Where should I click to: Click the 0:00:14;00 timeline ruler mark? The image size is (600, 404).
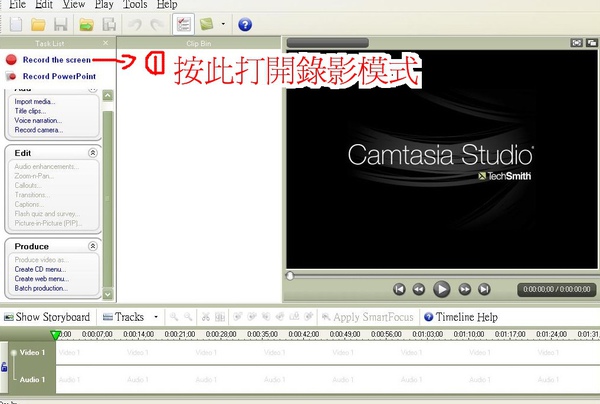pos(139,334)
